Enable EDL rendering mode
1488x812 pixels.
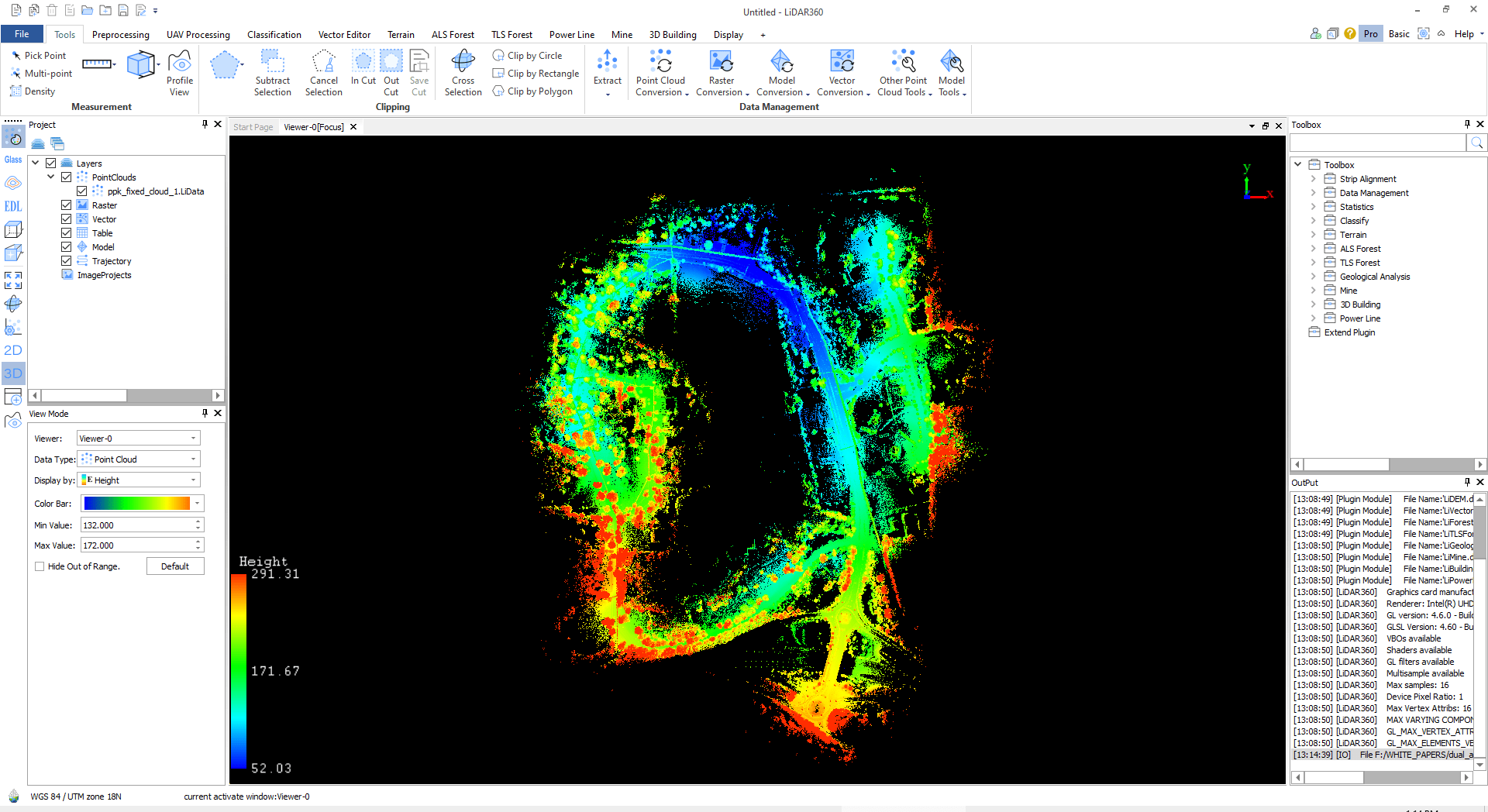[12, 206]
